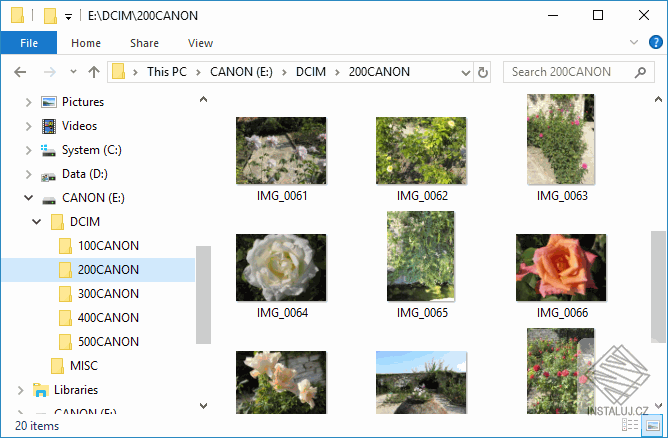Select System (C:) in navigation pane
This screenshot has height=438, width=668.
point(92,150)
